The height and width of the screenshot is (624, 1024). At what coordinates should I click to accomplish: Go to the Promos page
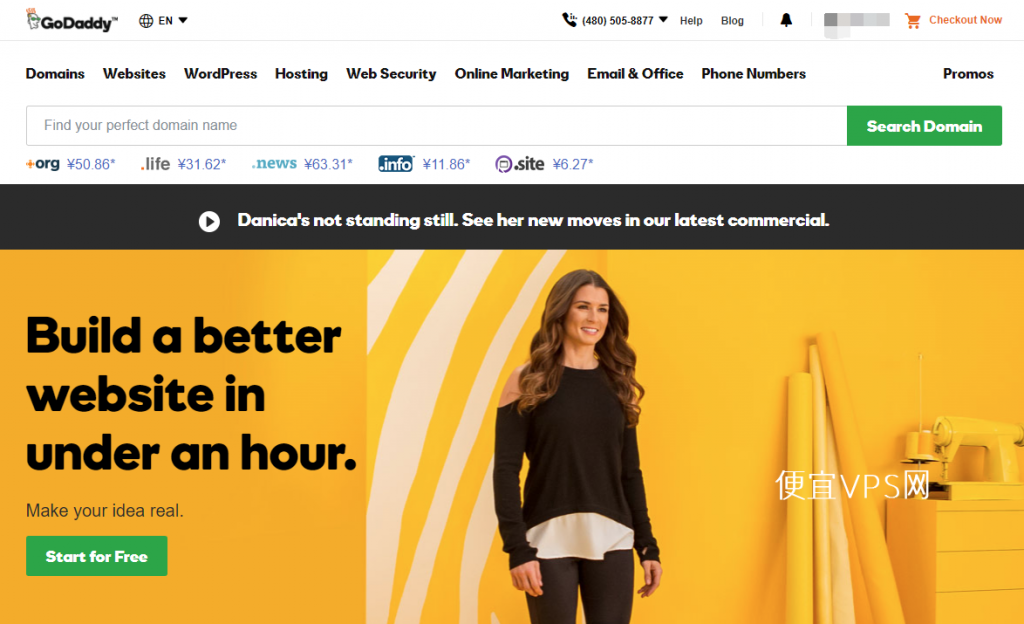tap(968, 74)
